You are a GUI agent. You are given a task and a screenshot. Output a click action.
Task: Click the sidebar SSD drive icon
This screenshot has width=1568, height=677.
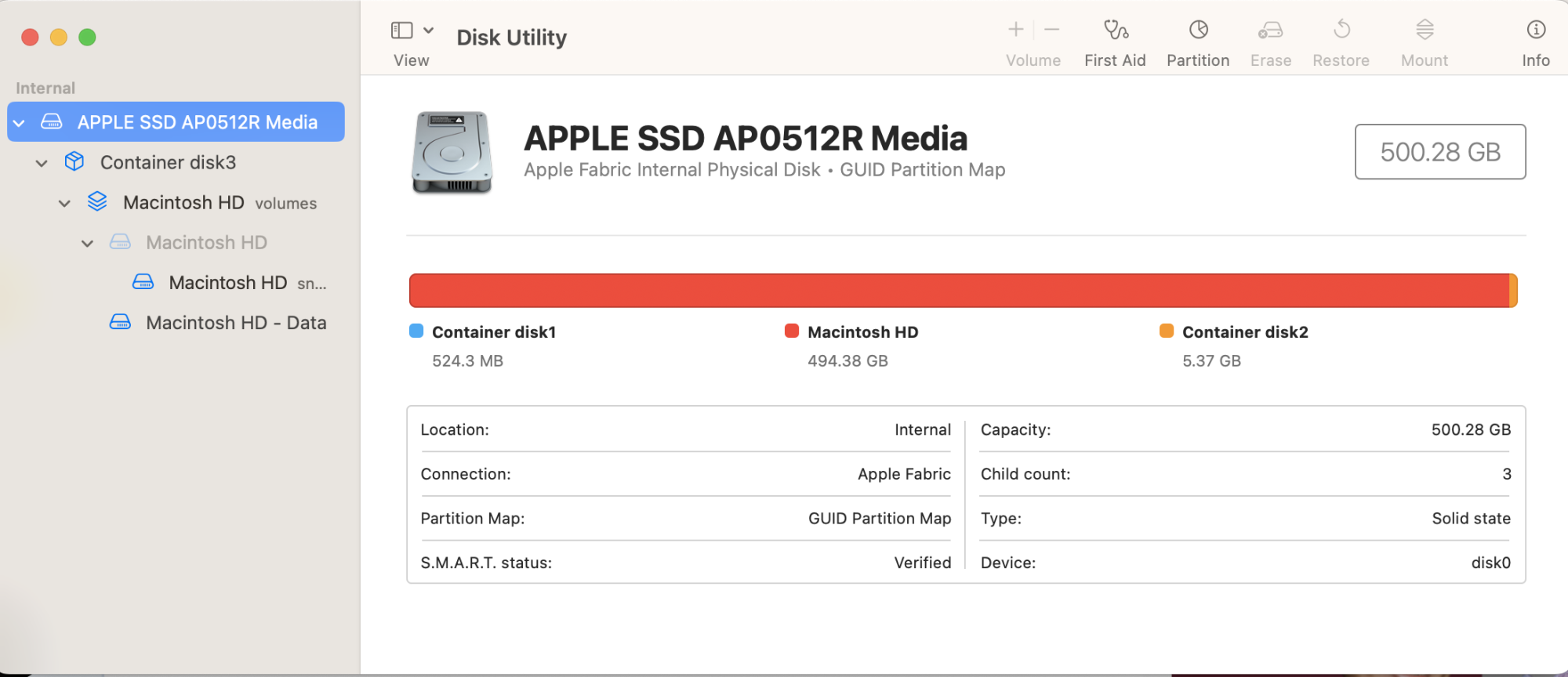(52, 121)
